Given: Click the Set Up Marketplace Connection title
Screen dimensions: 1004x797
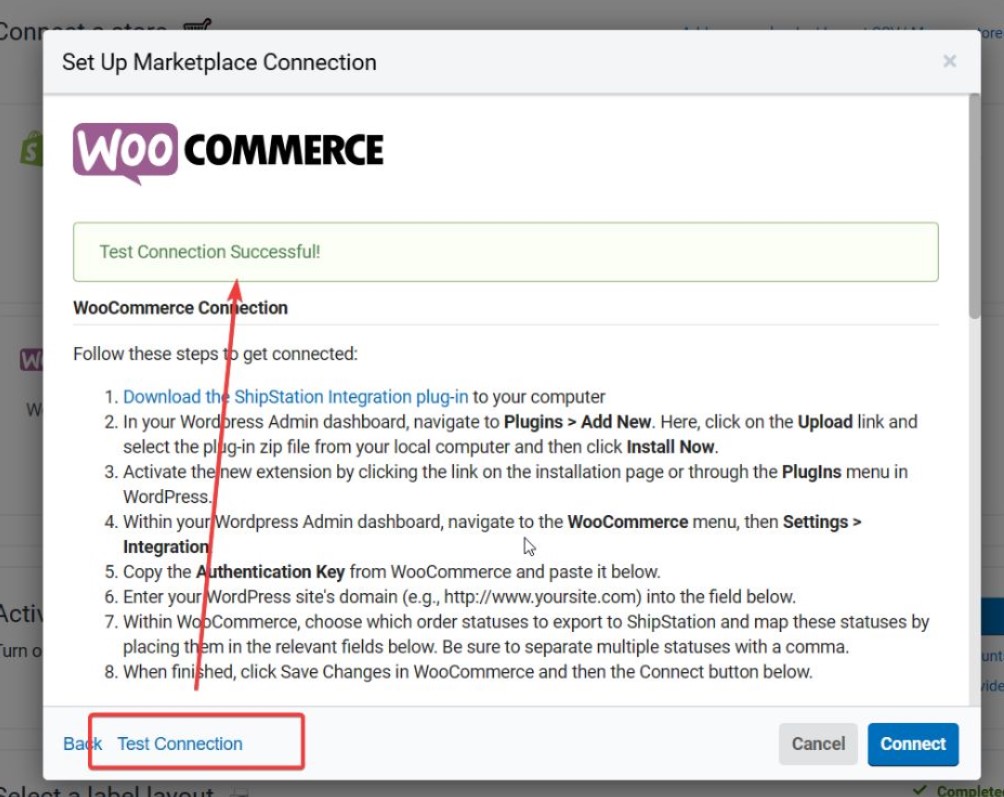Looking at the screenshot, I should [219, 62].
